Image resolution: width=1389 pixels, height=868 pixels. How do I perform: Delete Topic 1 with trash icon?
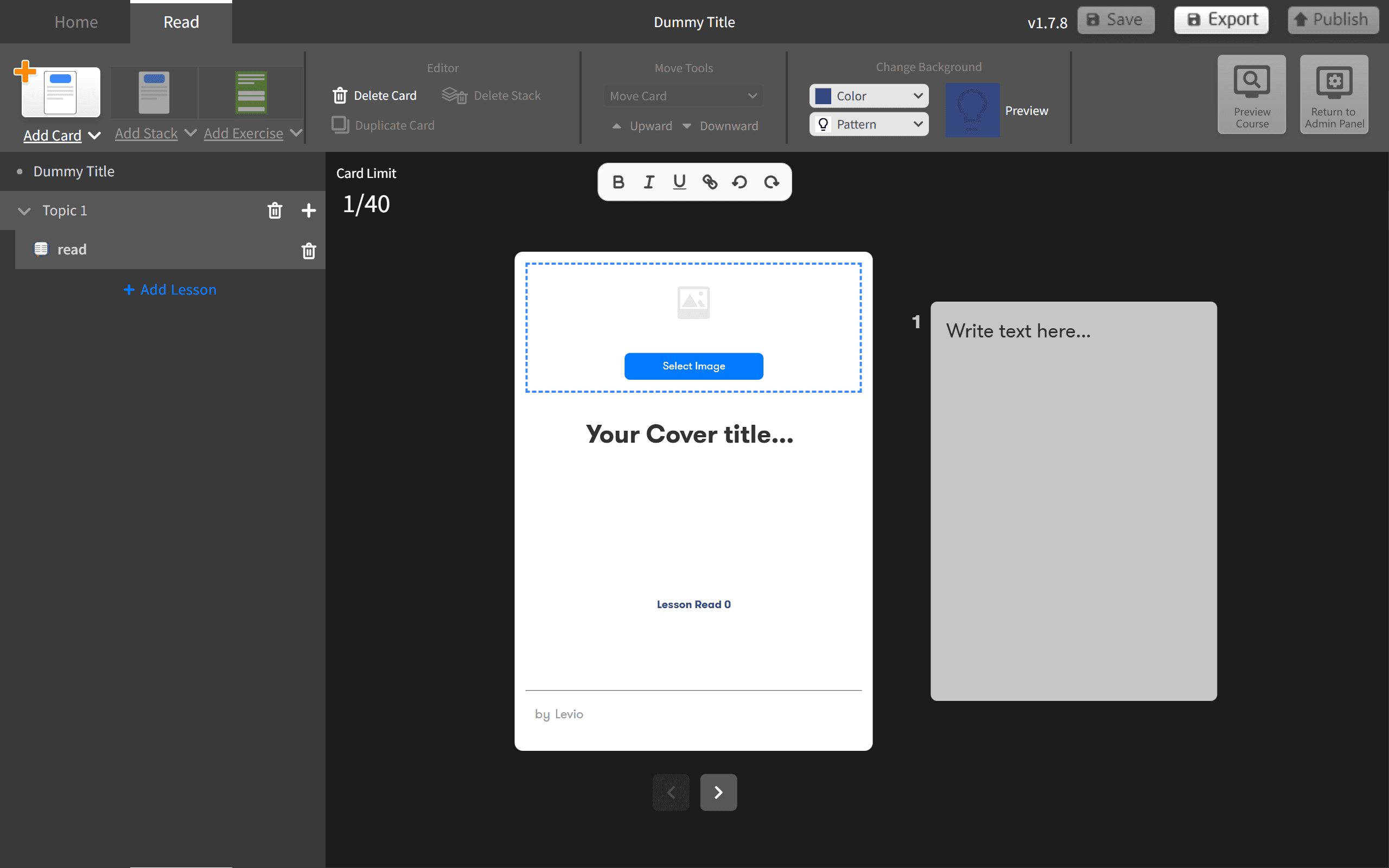(275, 210)
